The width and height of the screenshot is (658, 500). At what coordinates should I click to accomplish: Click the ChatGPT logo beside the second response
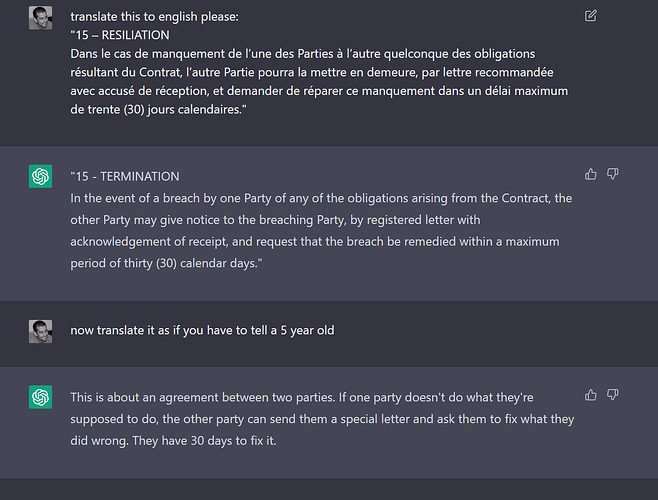click(40, 397)
